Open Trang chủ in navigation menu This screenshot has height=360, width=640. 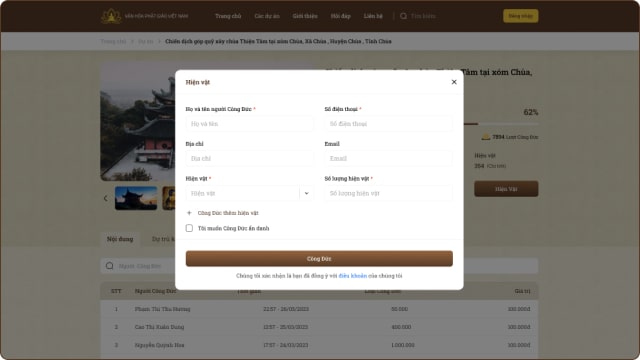[x=228, y=16]
